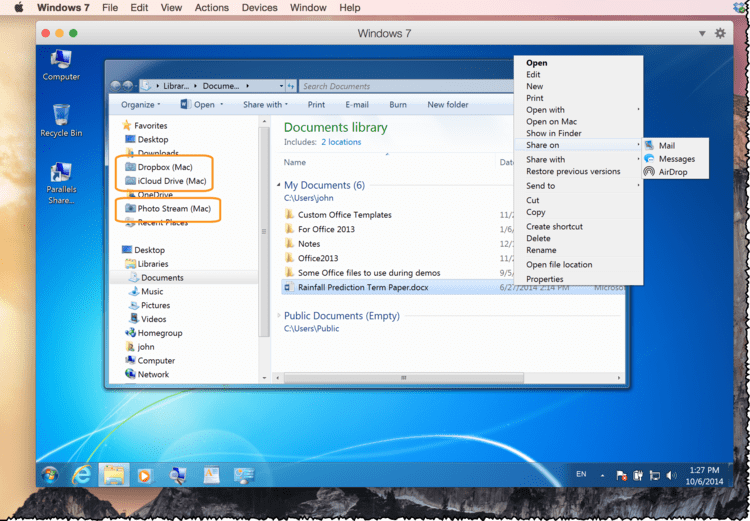Choose Show in Finder from context menu
750x521 pixels.
point(579,133)
